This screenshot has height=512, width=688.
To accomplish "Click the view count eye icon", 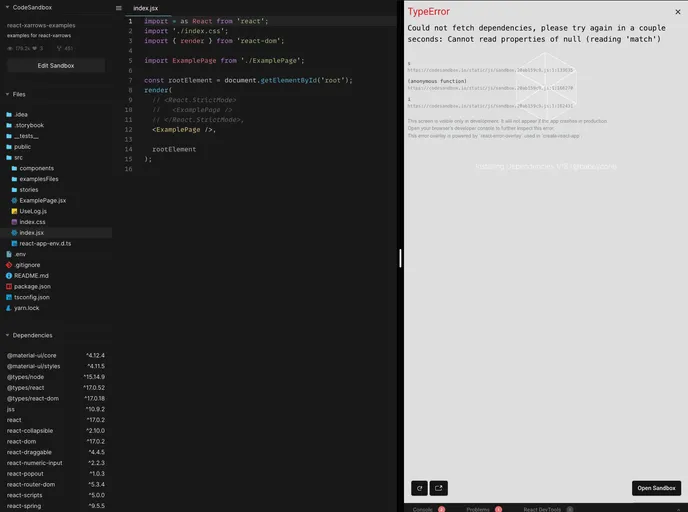I will [10, 48].
